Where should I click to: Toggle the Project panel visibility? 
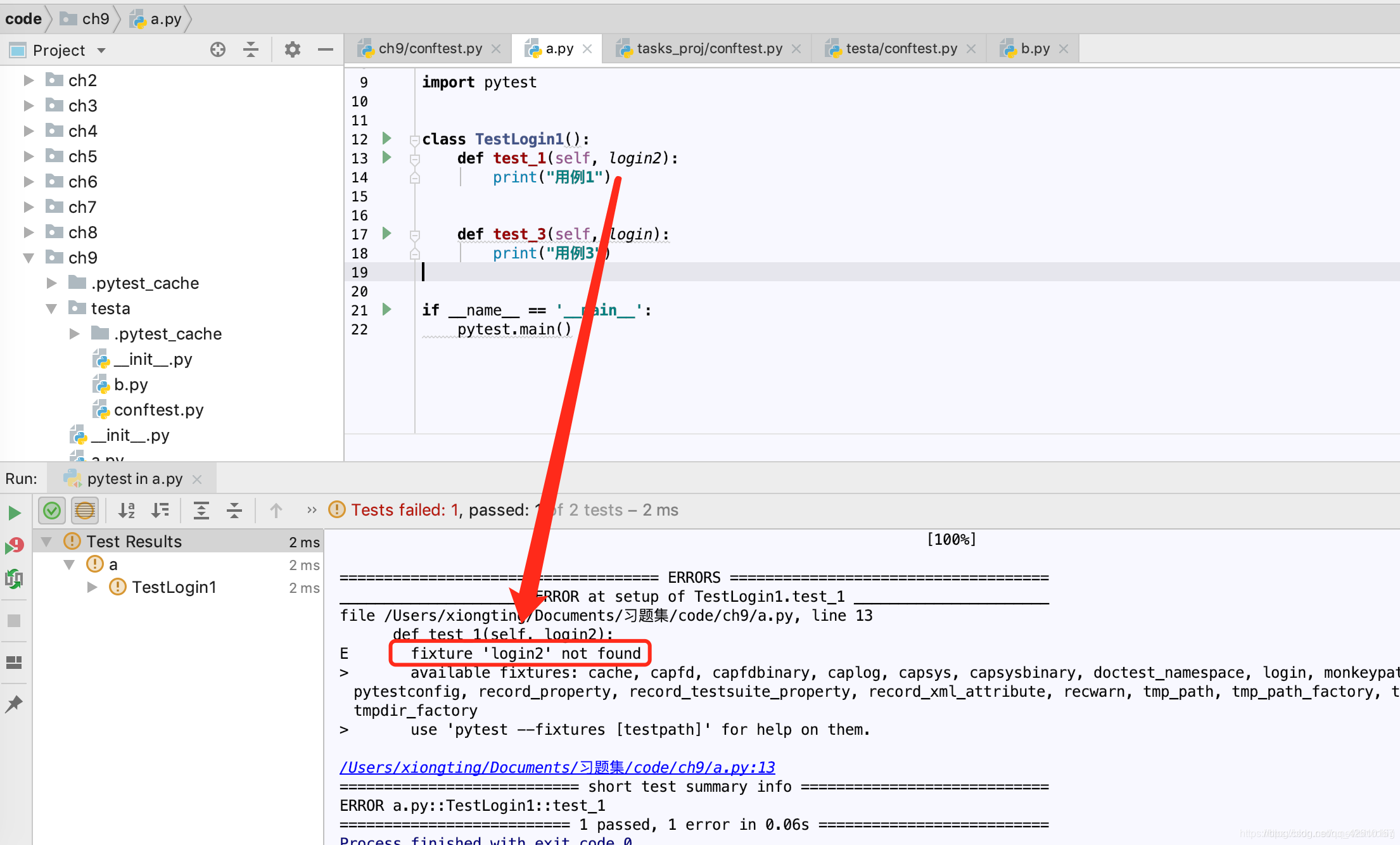[x=325, y=48]
